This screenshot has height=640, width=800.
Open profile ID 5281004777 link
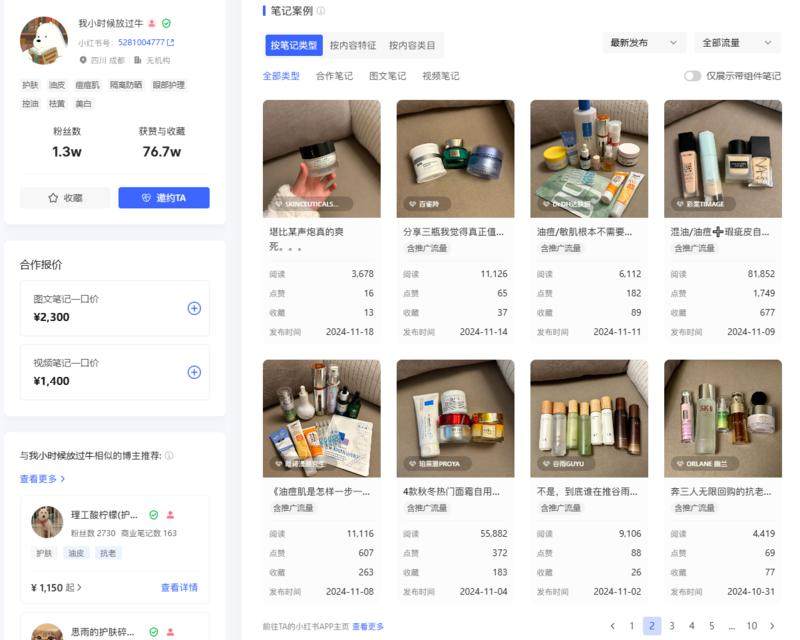[141, 42]
